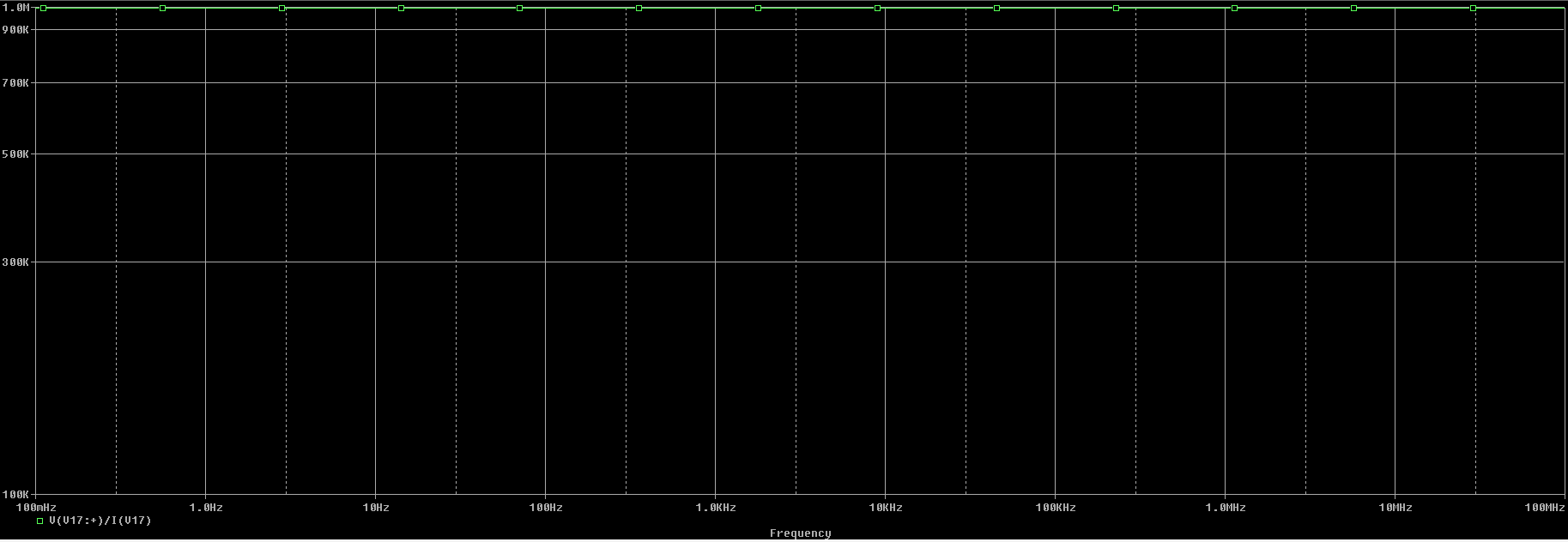Click the 100MHz label at axis end
This screenshot has width=1568, height=542.
point(1545,508)
